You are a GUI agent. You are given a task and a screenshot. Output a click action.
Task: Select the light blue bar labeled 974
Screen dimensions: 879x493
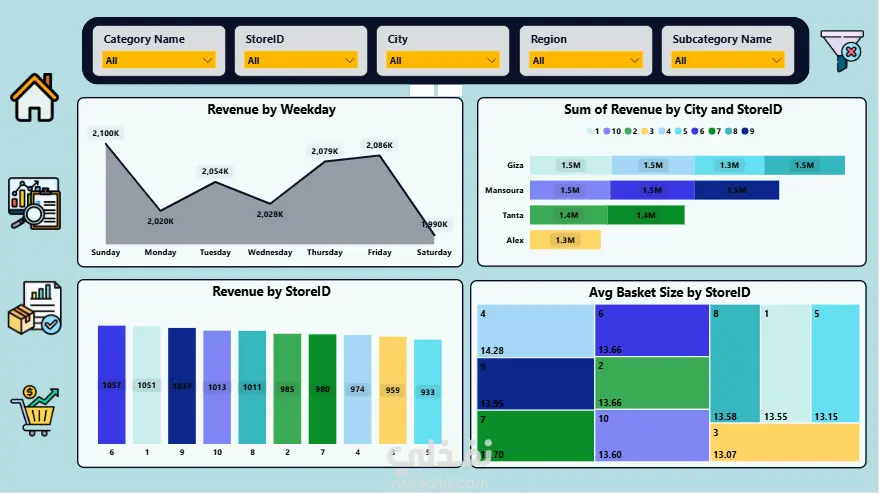coord(358,389)
